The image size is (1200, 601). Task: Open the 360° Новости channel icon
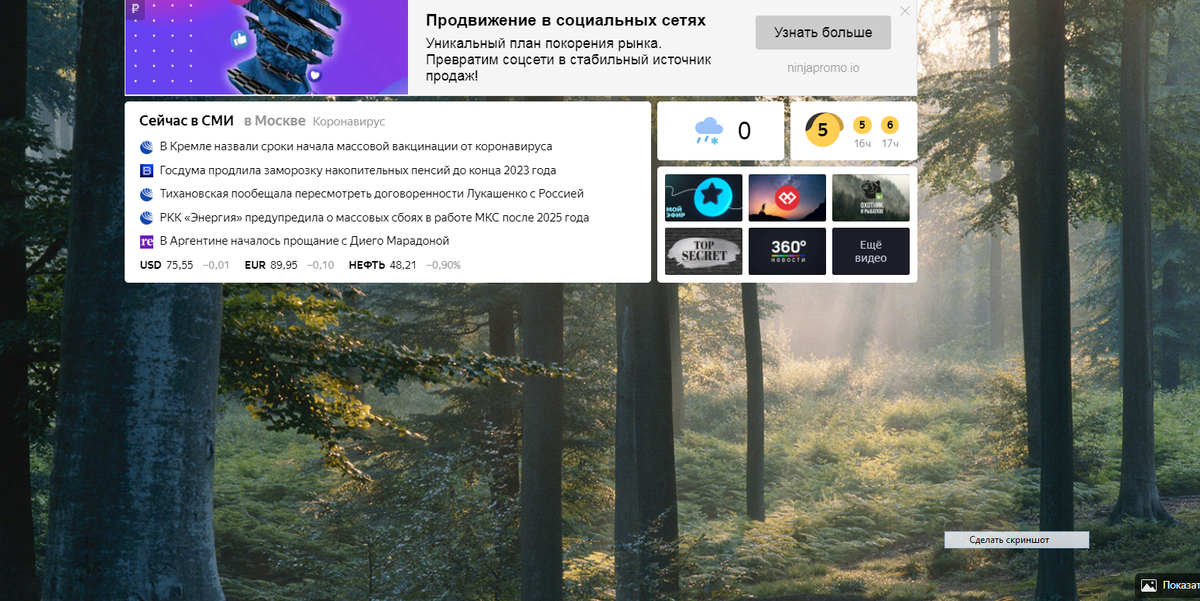(x=787, y=251)
